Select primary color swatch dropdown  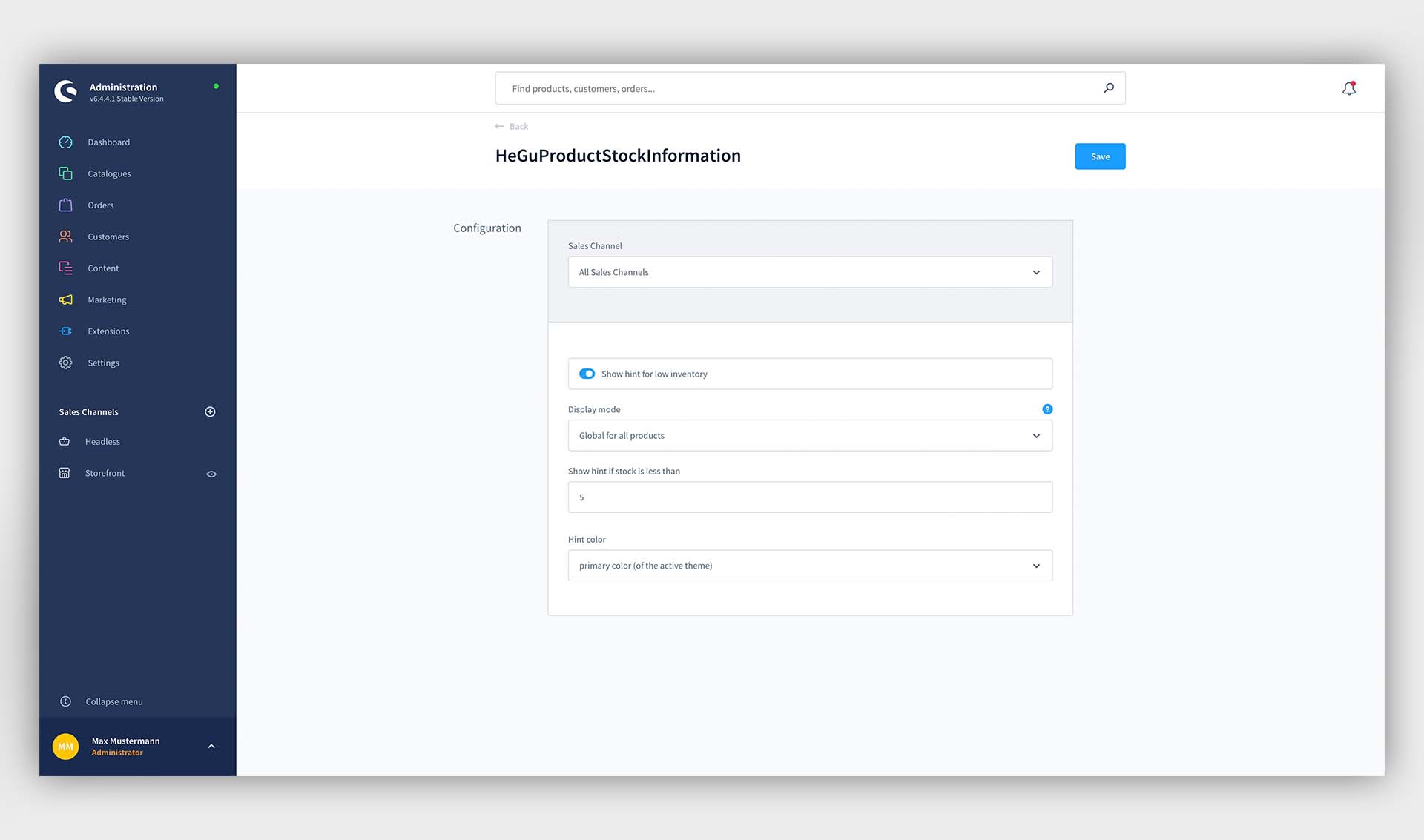coord(809,565)
